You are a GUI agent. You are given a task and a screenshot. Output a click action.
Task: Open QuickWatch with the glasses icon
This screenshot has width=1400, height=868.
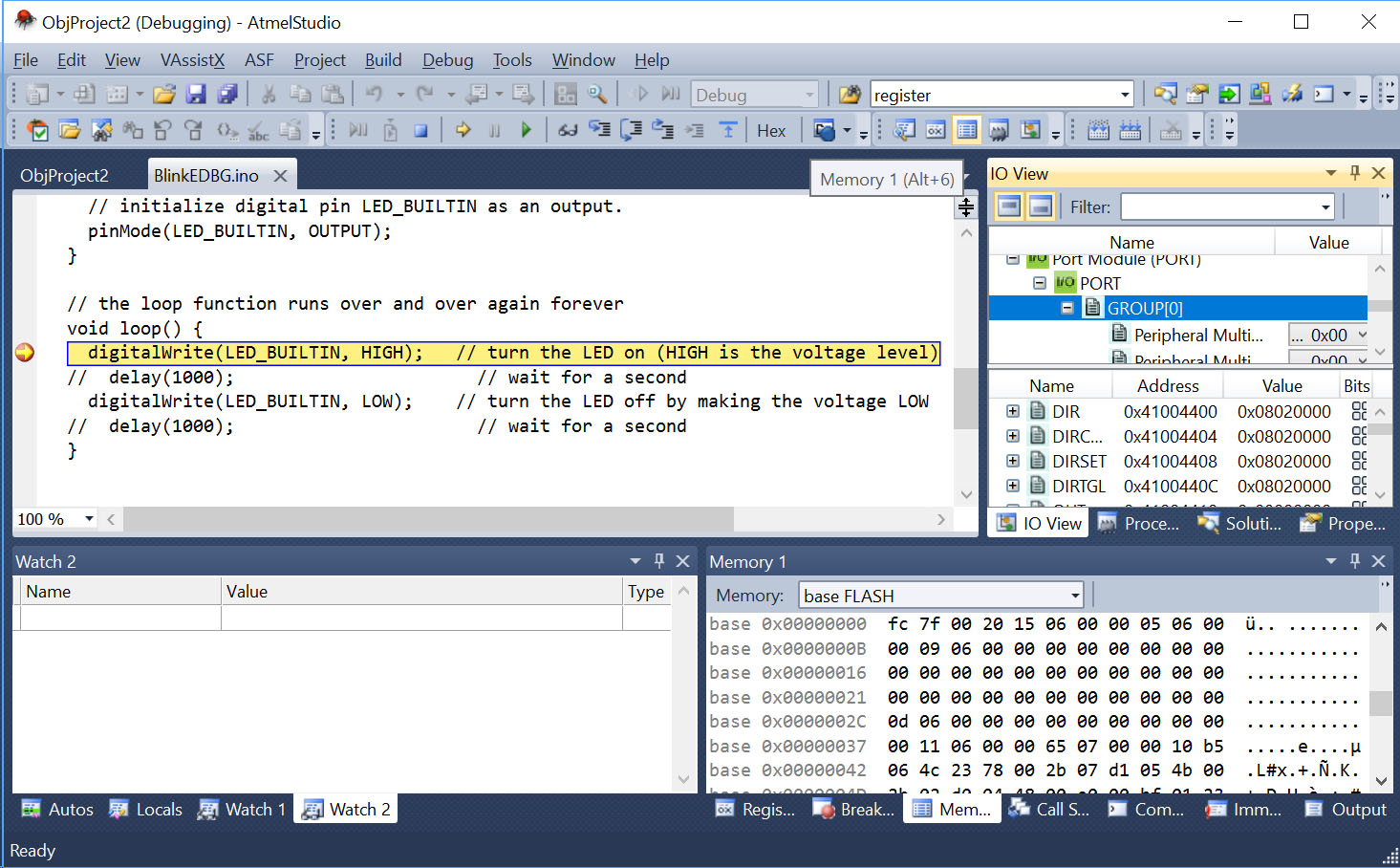click(568, 130)
